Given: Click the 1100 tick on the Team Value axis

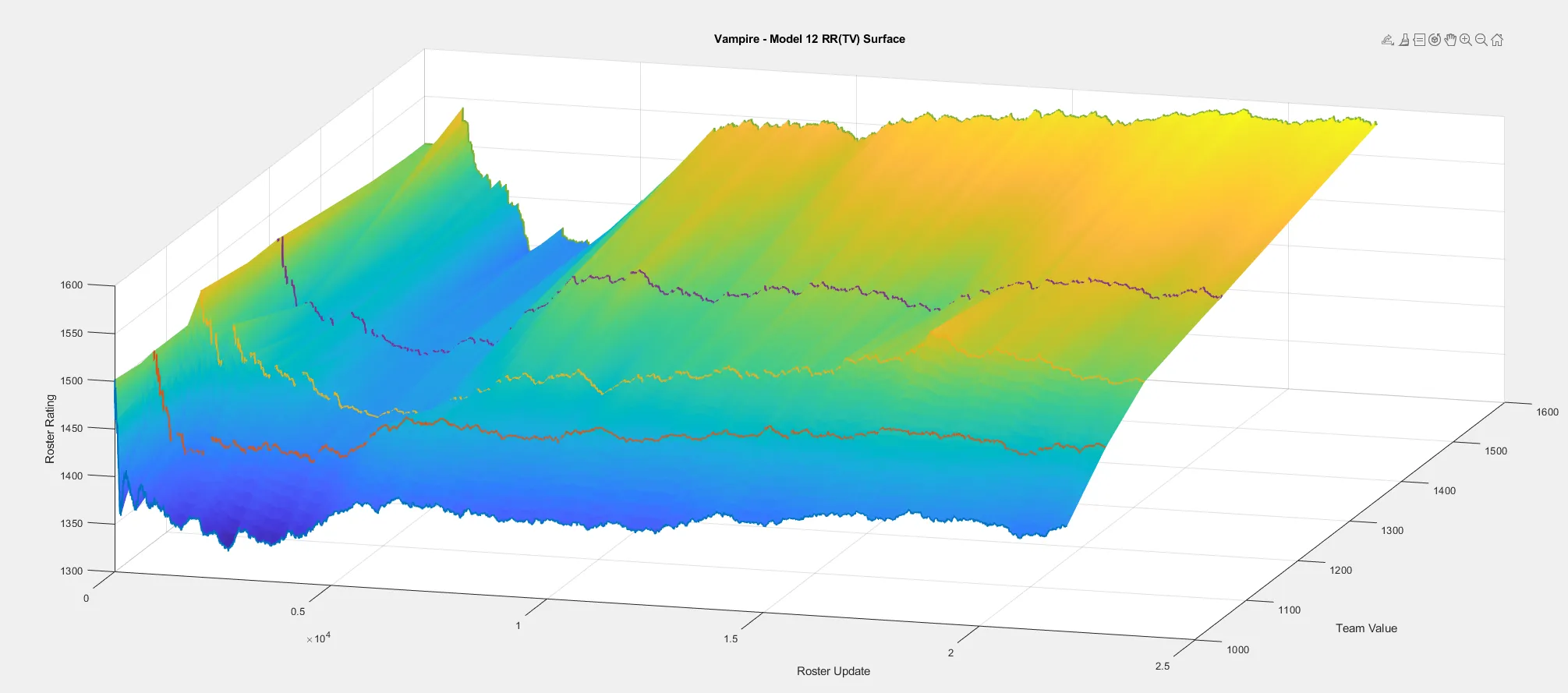Looking at the screenshot, I should pyautogui.click(x=1290, y=610).
